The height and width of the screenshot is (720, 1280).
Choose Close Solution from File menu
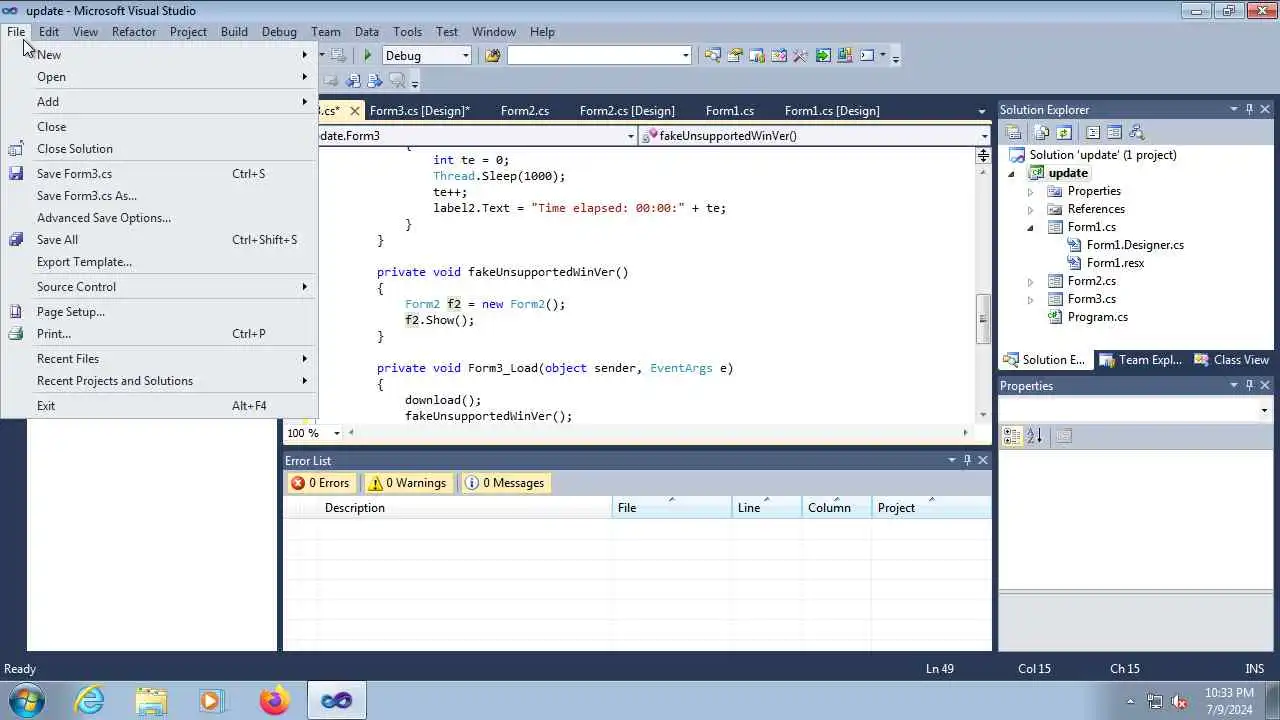point(160,149)
